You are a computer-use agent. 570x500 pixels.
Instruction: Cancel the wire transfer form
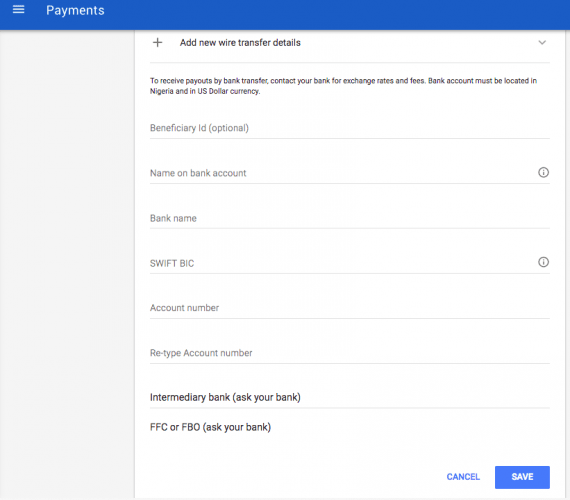coord(463,477)
